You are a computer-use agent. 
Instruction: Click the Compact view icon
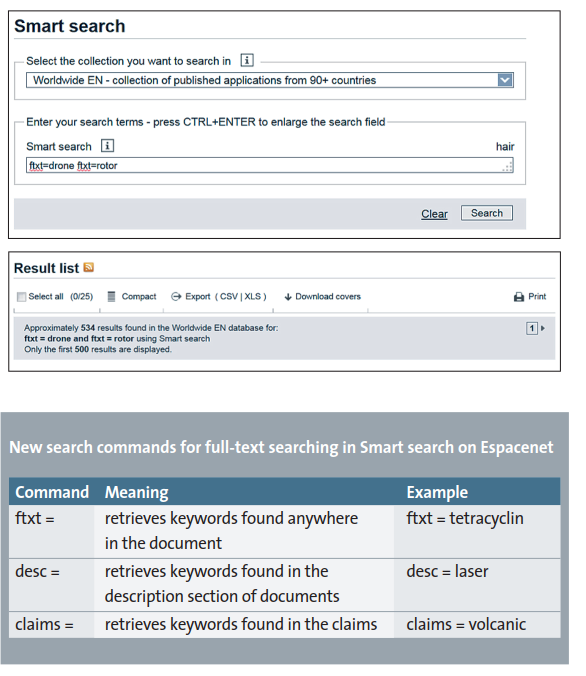[111, 296]
